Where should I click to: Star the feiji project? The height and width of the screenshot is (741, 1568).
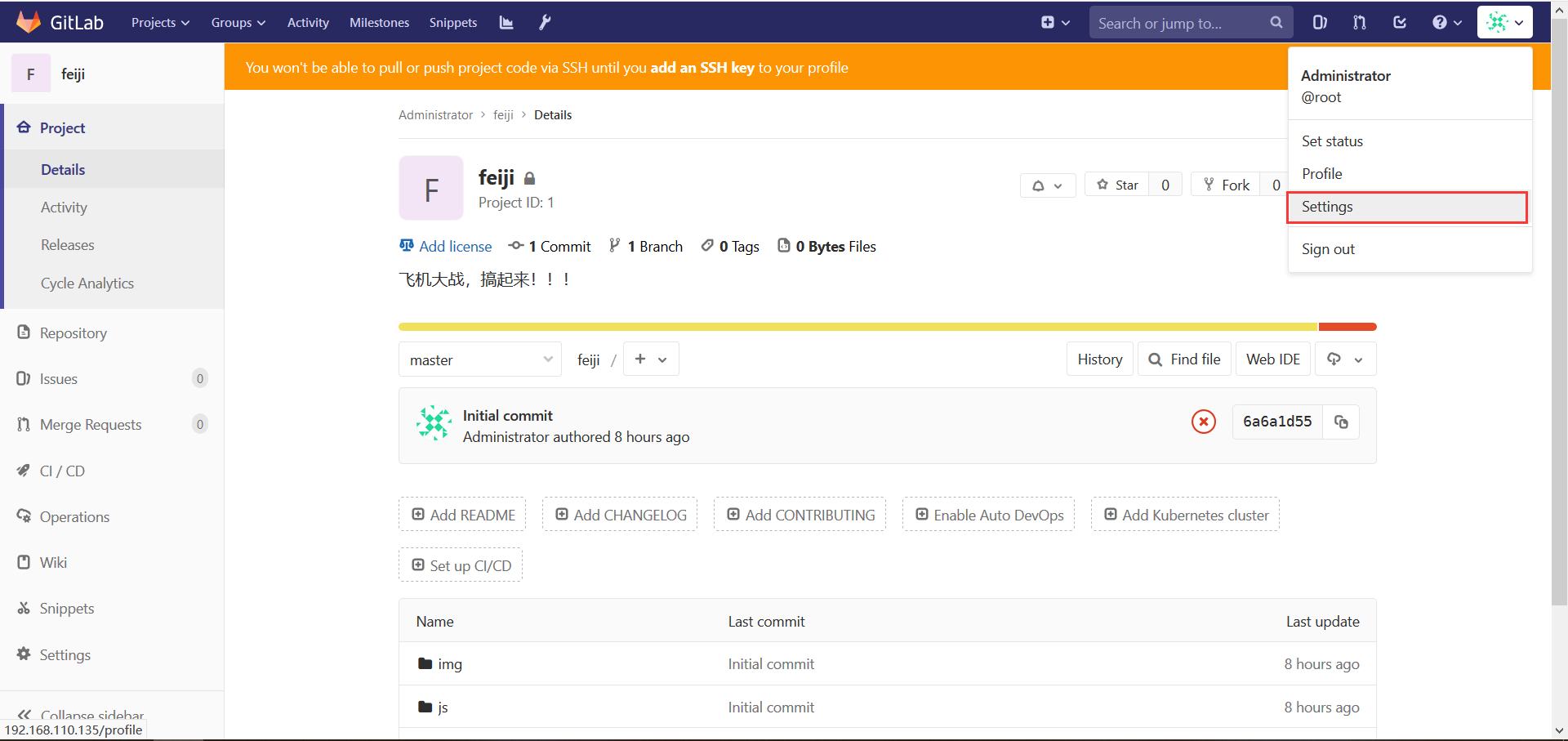point(1117,185)
